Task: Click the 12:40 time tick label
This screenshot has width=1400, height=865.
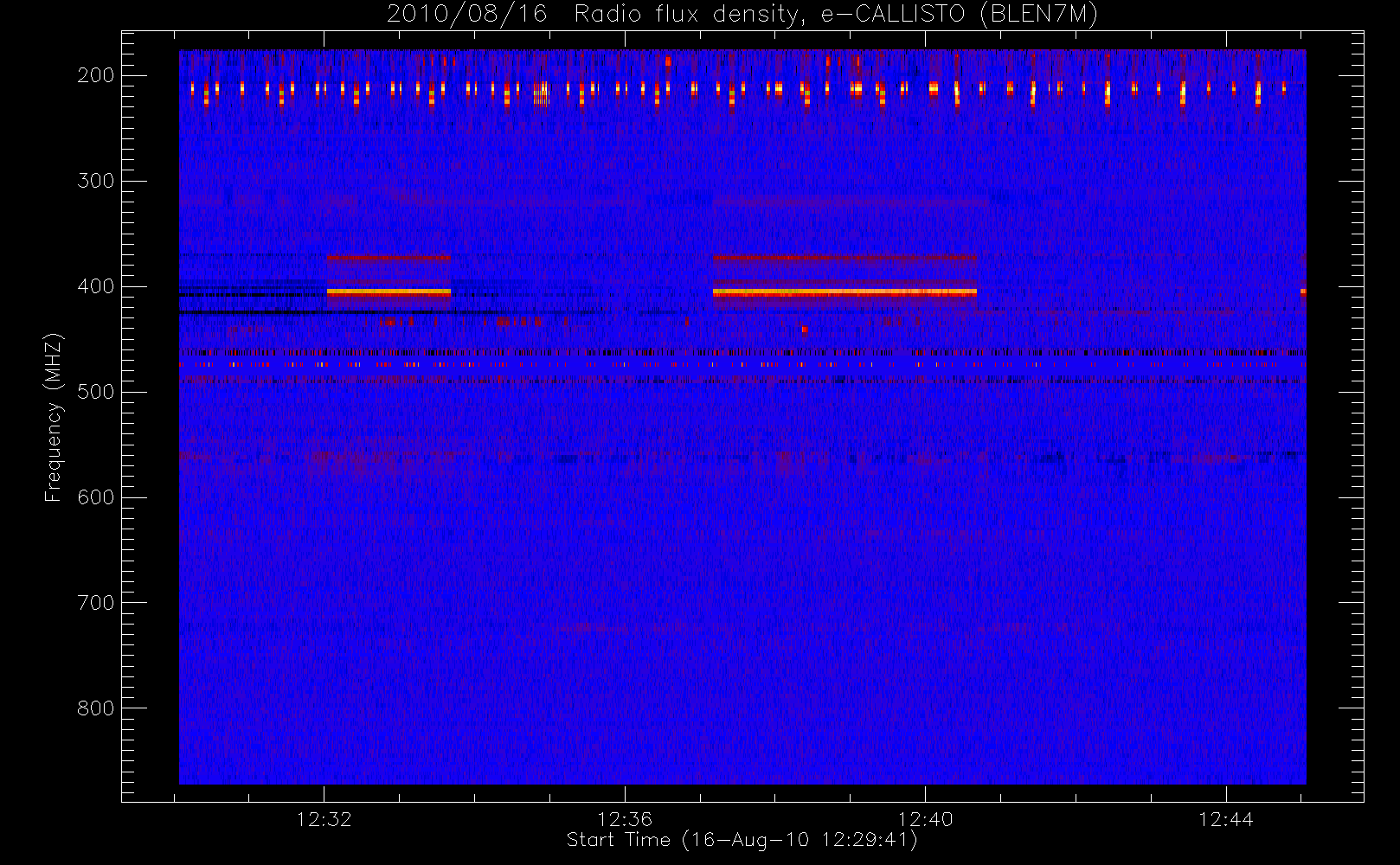Action: click(925, 819)
